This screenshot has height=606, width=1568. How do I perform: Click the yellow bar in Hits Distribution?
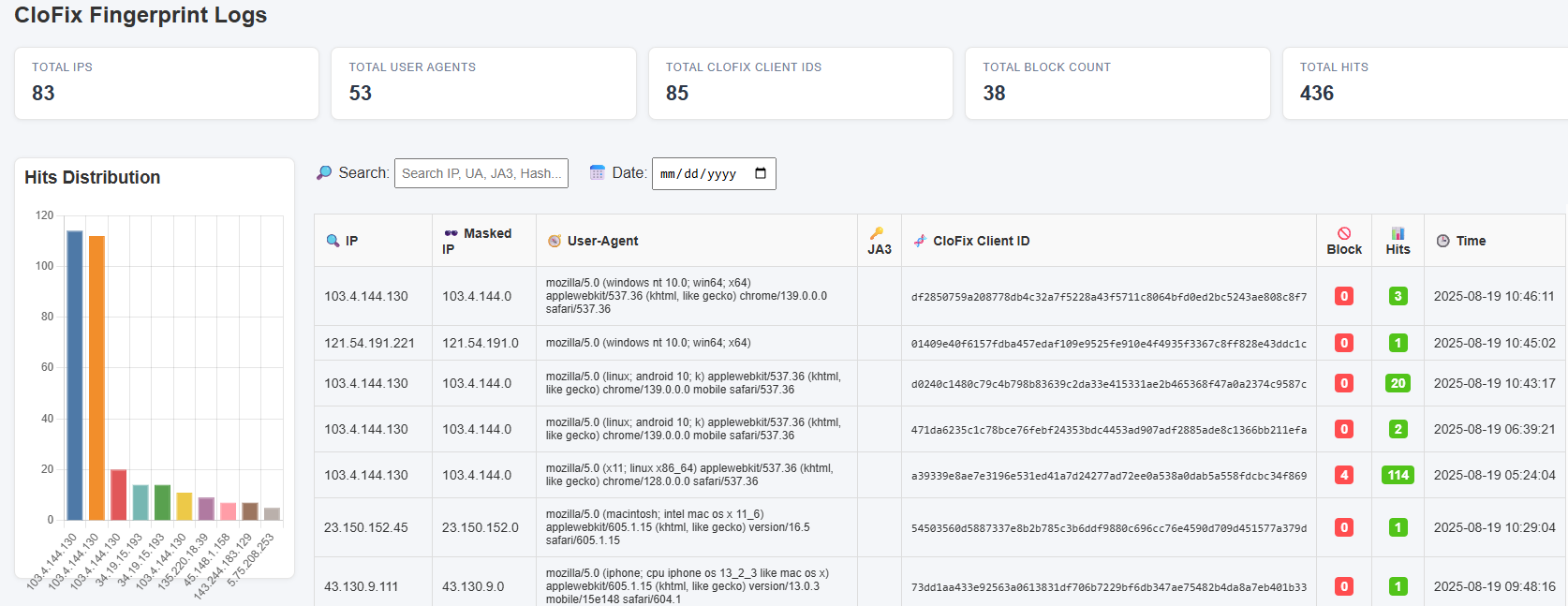click(184, 506)
